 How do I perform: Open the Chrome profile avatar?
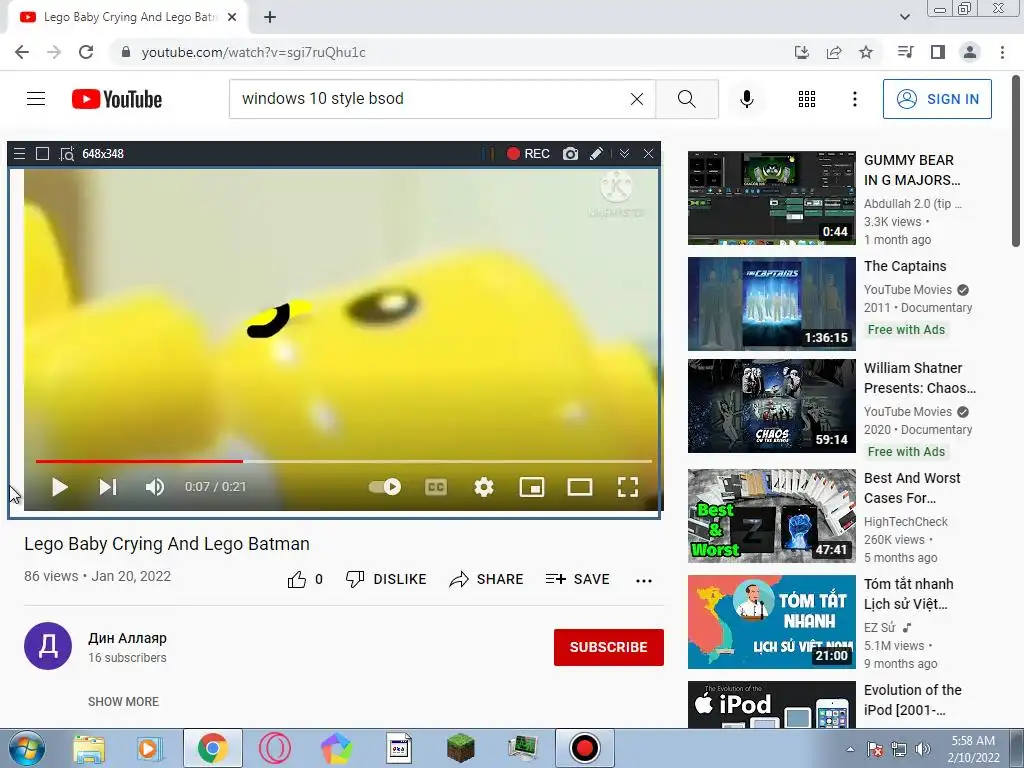[970, 52]
